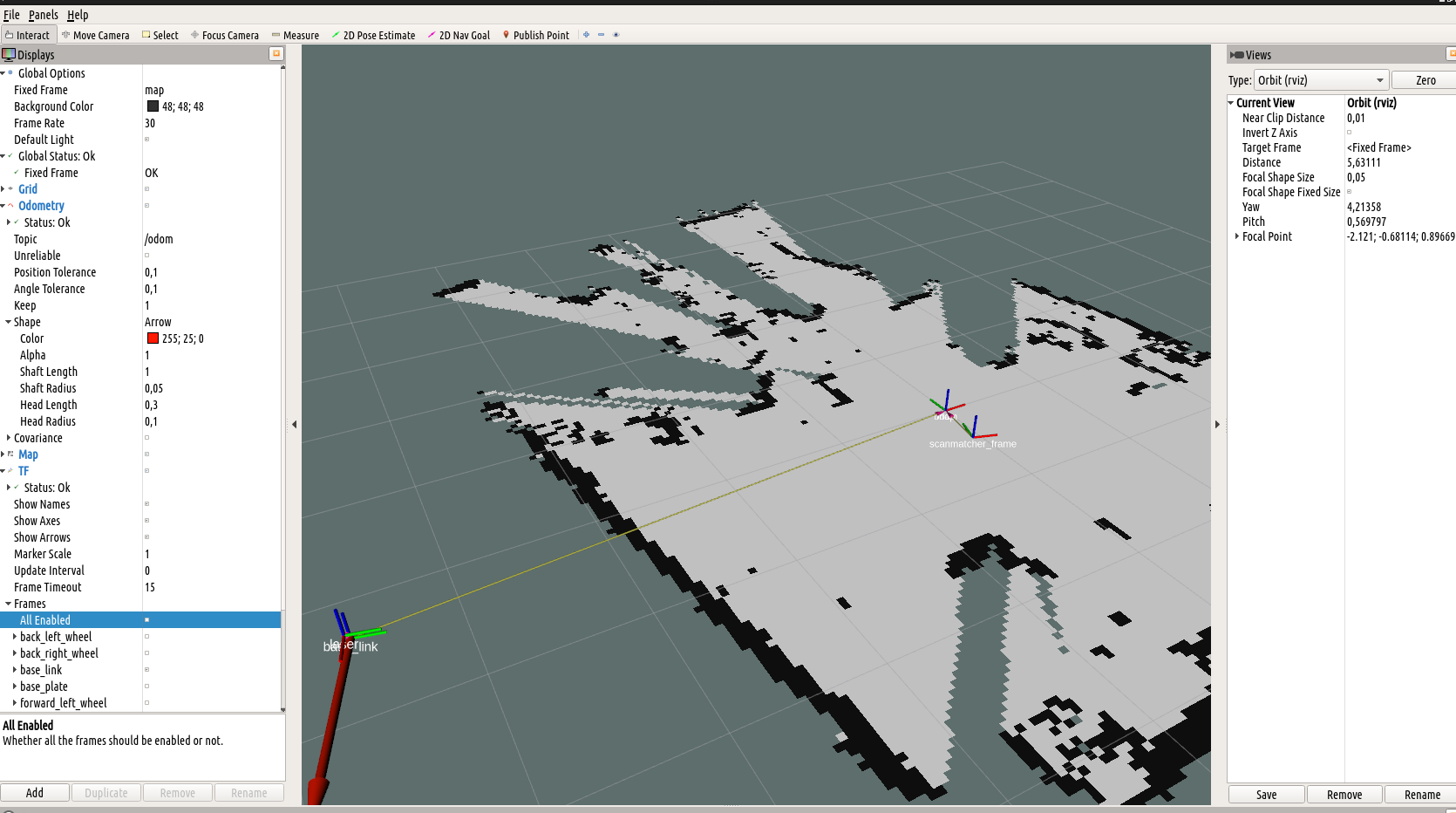Toggle Invert Z Axis checkbox
The height and width of the screenshot is (813, 1456).
[1349, 133]
